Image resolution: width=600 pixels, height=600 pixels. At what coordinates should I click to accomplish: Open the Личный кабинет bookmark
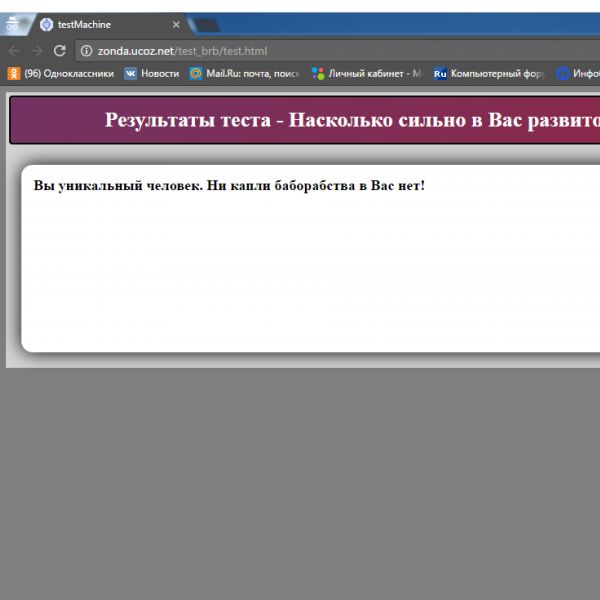coord(367,73)
